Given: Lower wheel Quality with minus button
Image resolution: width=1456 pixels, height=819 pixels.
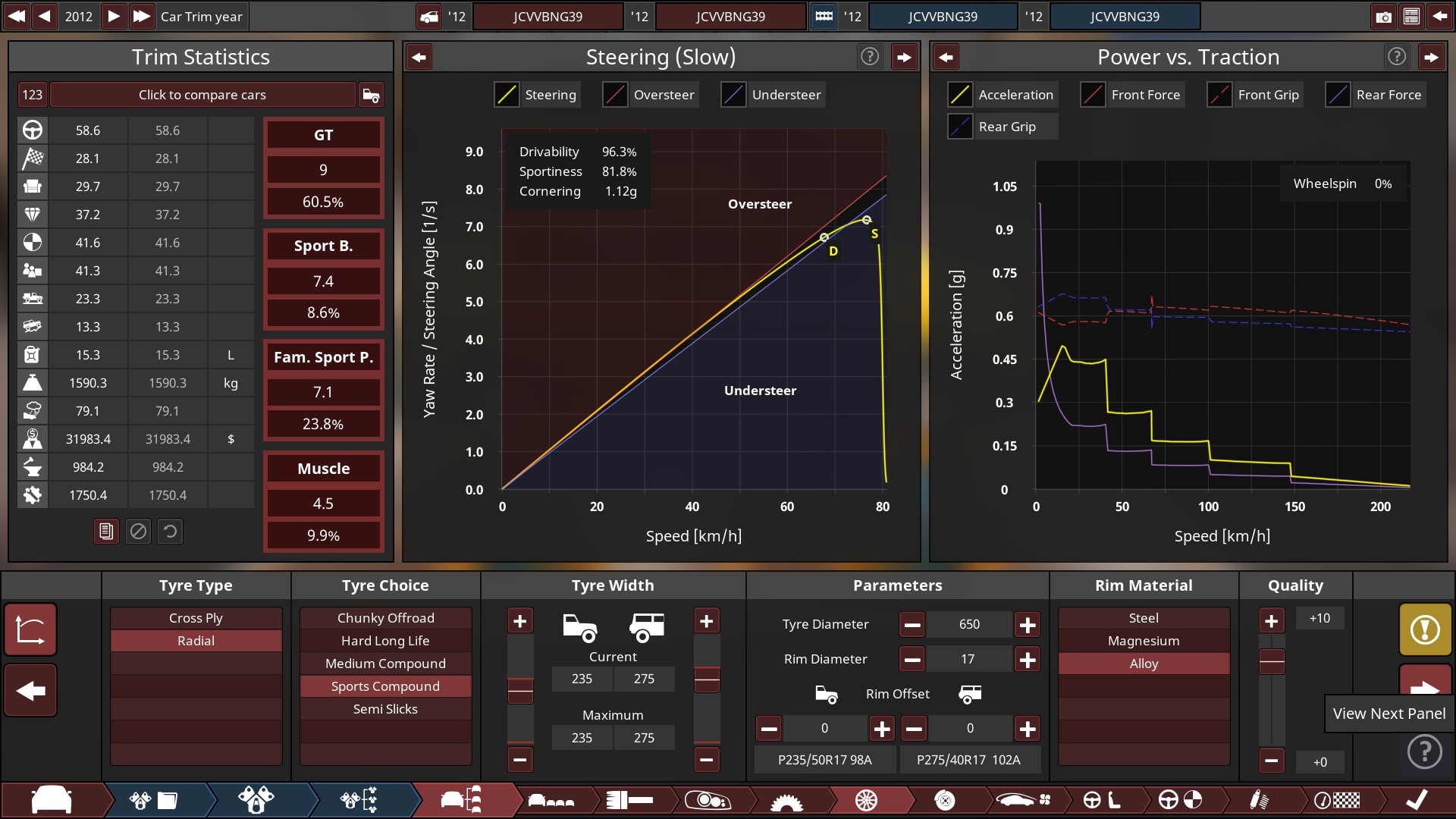Looking at the screenshot, I should pyautogui.click(x=1272, y=759).
